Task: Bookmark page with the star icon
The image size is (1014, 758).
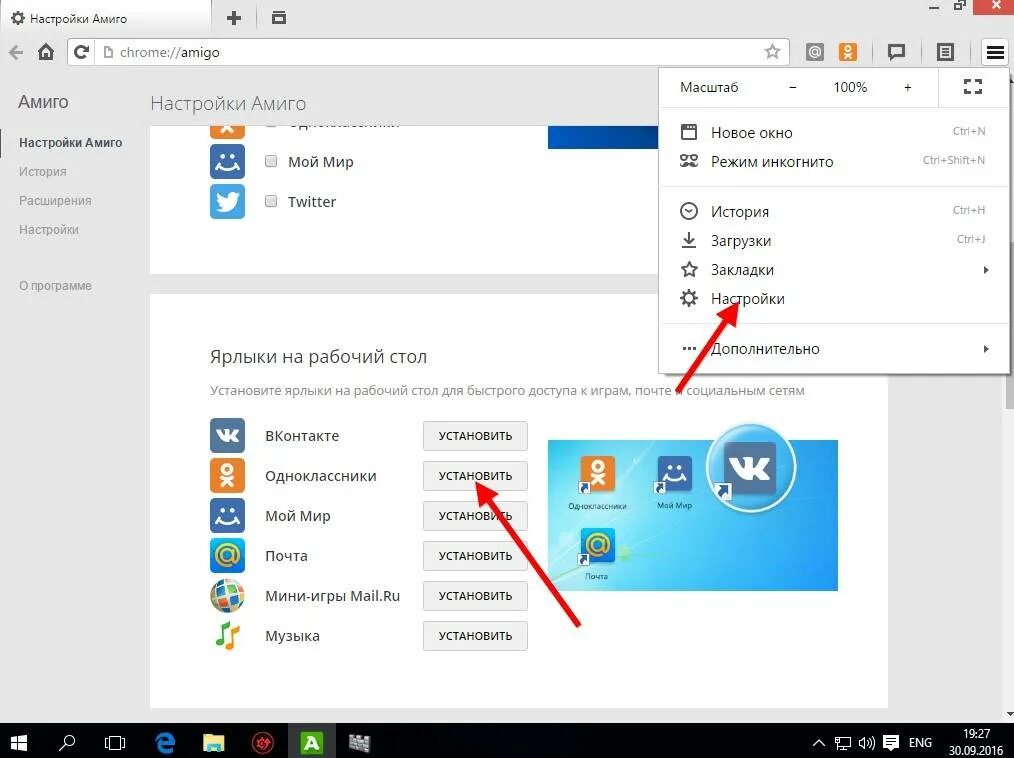Action: click(x=772, y=52)
